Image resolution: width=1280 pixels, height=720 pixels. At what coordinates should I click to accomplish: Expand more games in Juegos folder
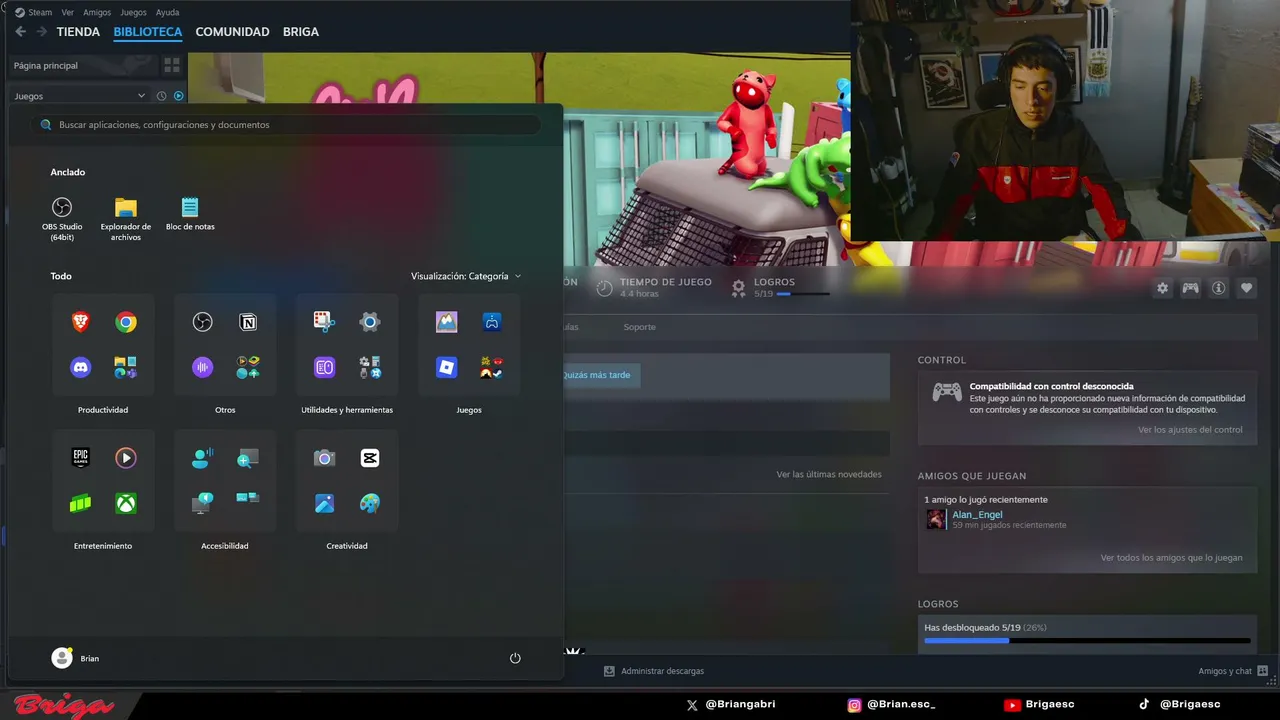pyautogui.click(x=492, y=367)
